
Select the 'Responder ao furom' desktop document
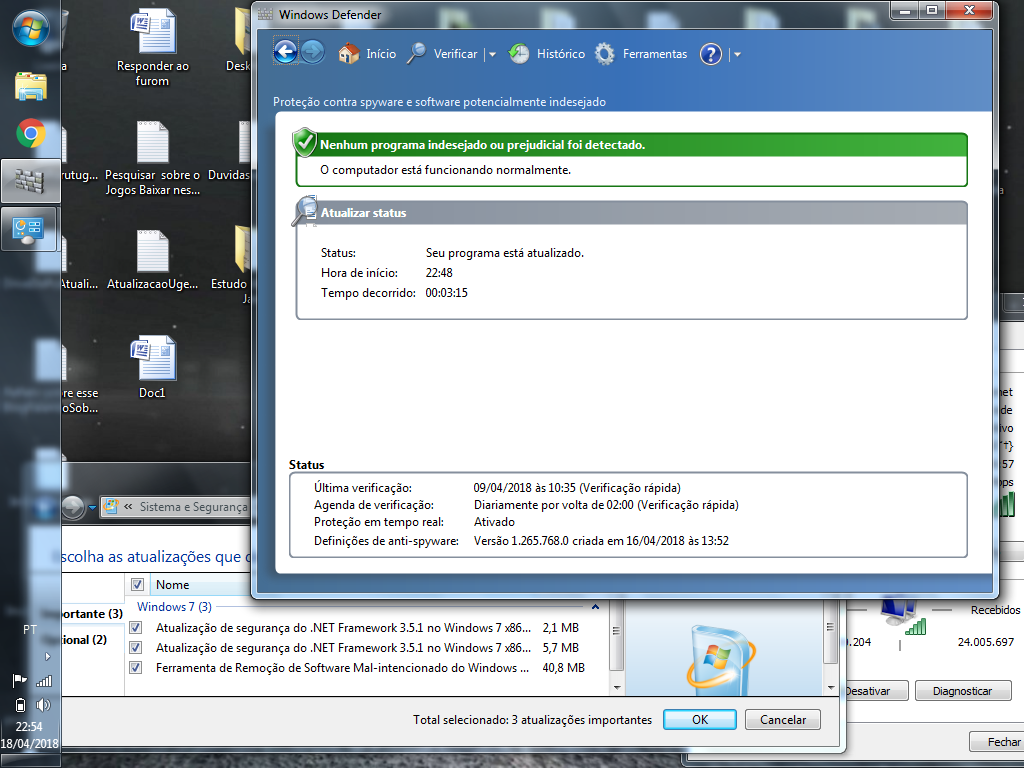153,47
